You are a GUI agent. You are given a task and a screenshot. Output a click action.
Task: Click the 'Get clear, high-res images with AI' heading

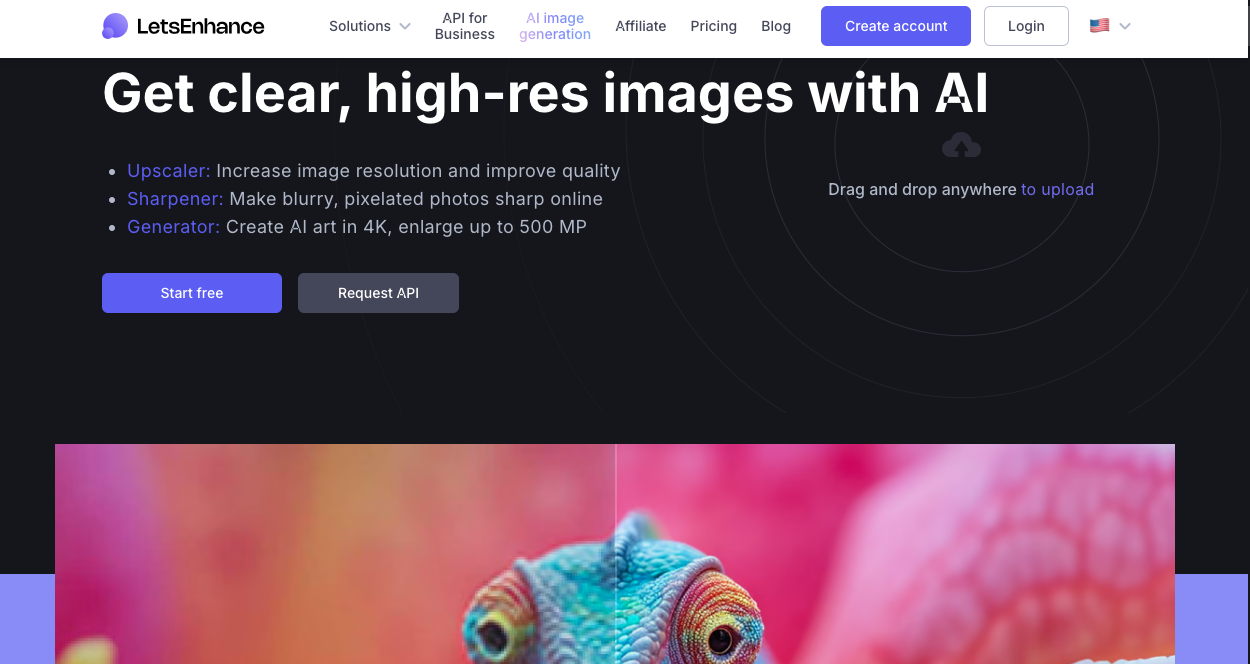pyautogui.click(x=545, y=92)
